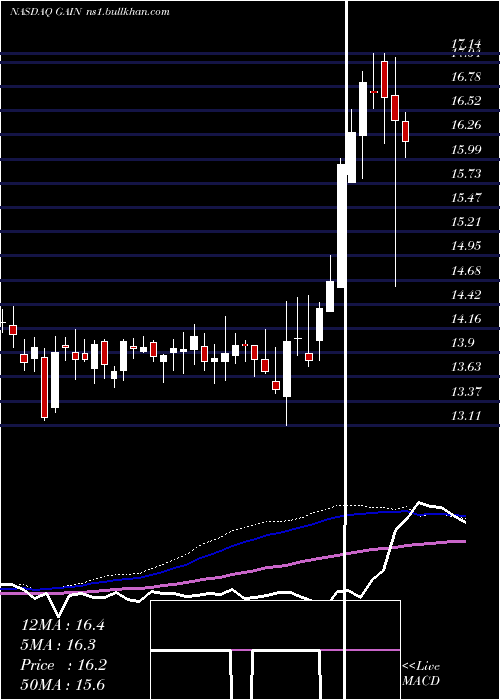Image resolution: width=500 pixels, height=700 pixels.
Task: Click the 14.95 price axis label
Action: (x=466, y=246)
